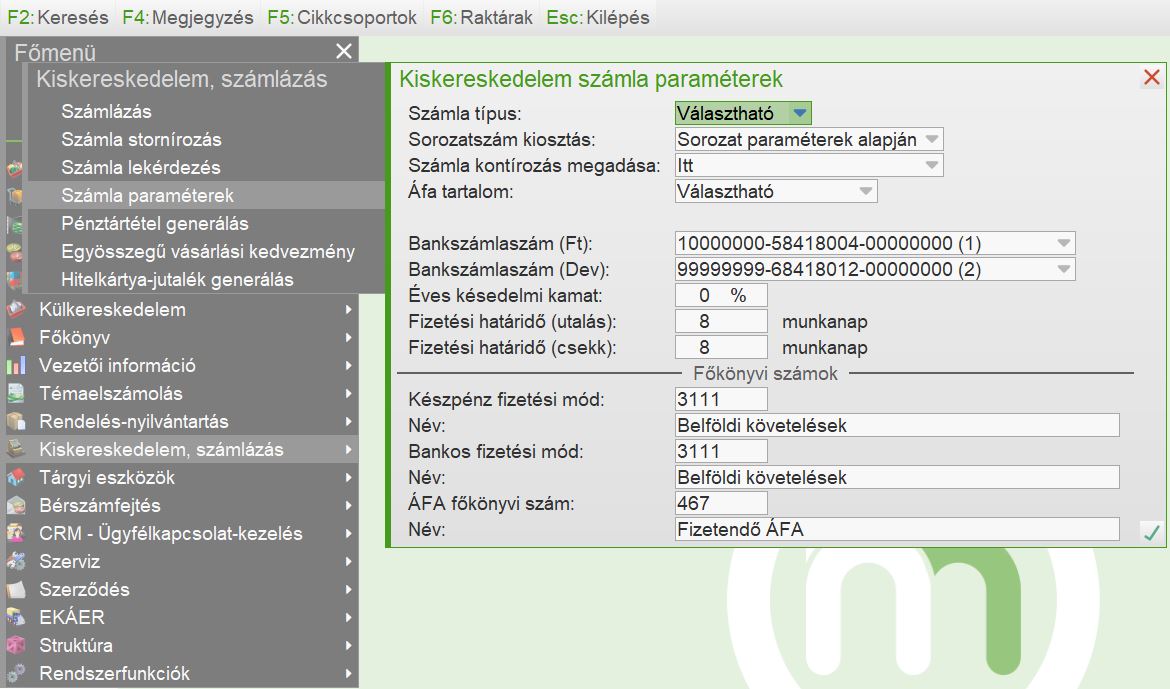The image size is (1170, 689).
Task: Confirm parameters with the green checkmark
Action: [x=1151, y=532]
